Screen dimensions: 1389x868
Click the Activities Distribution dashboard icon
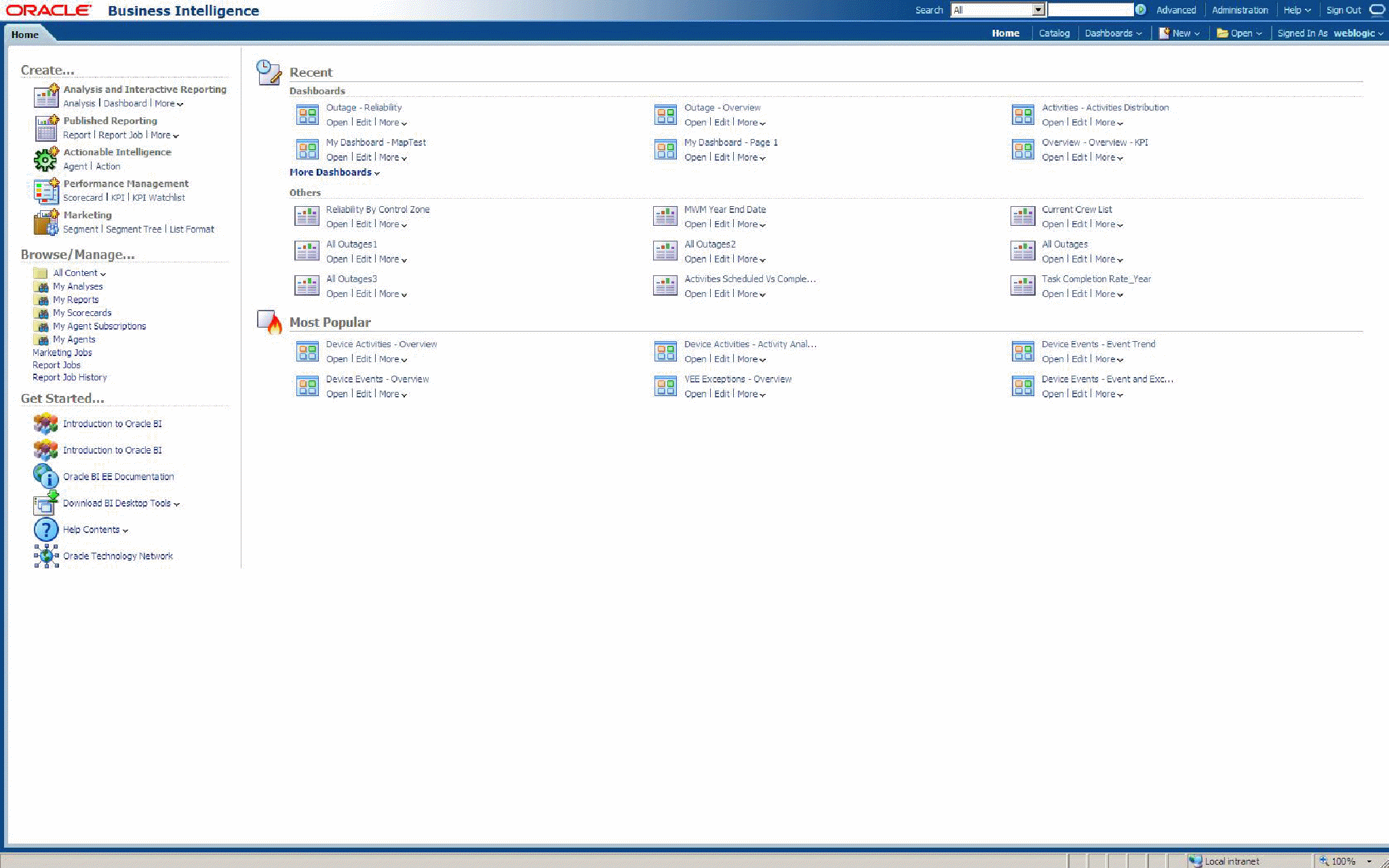point(1023,115)
